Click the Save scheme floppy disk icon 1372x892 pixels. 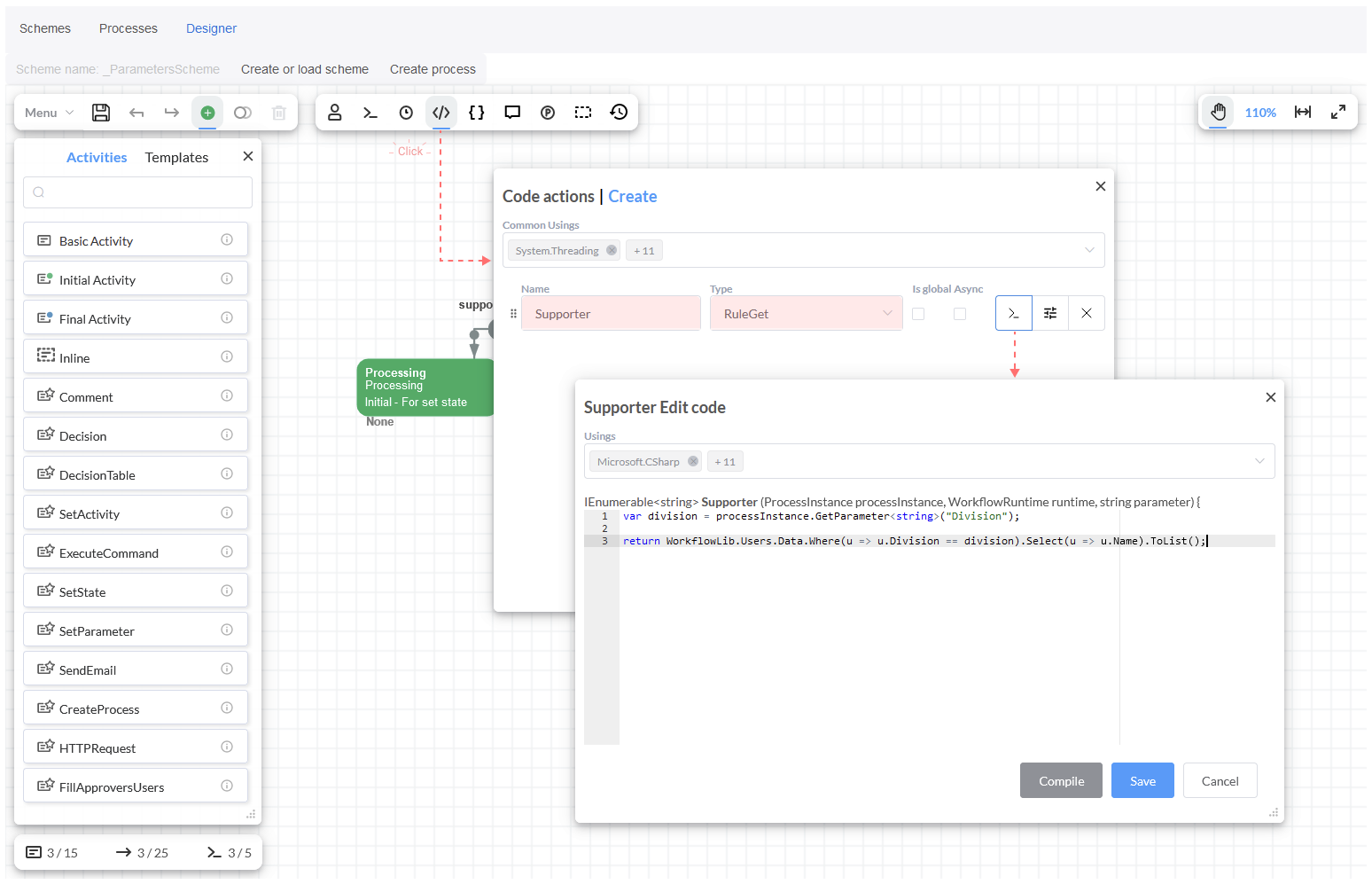point(101,113)
